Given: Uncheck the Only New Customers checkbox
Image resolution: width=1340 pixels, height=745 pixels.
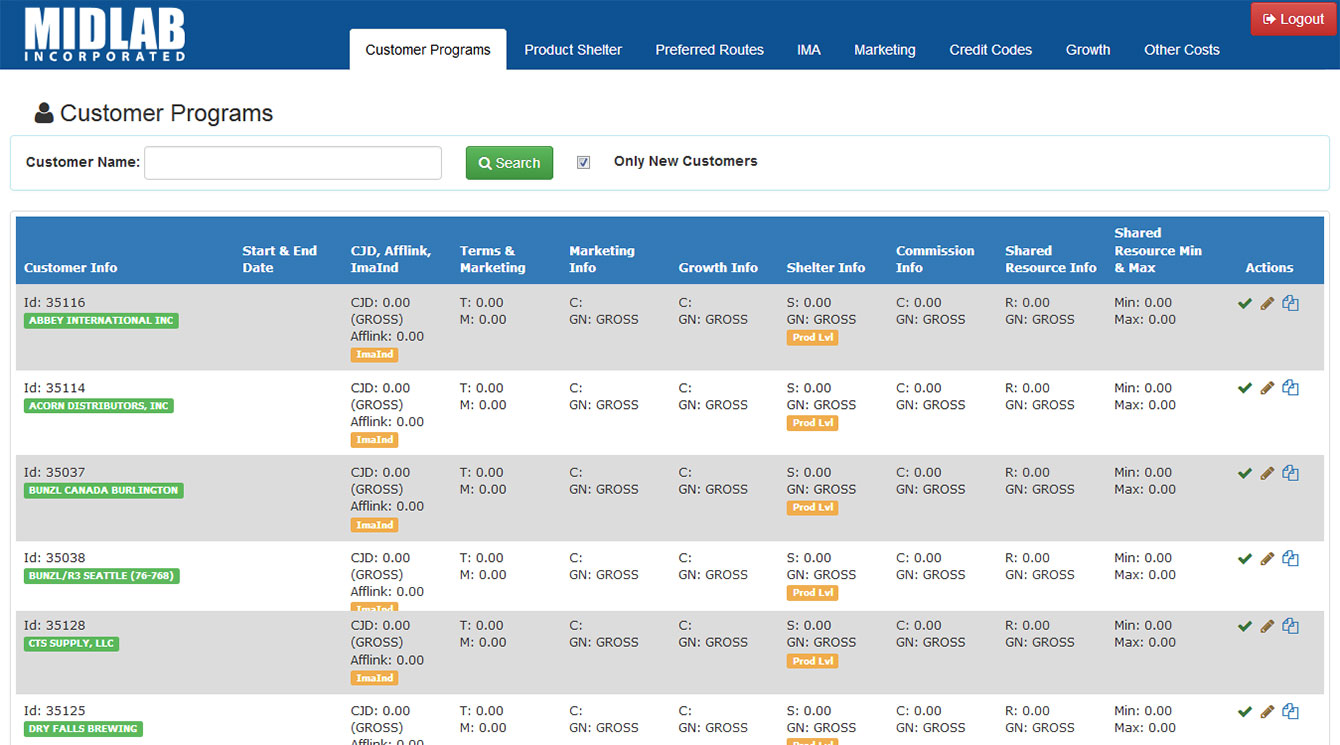Looking at the screenshot, I should point(584,162).
